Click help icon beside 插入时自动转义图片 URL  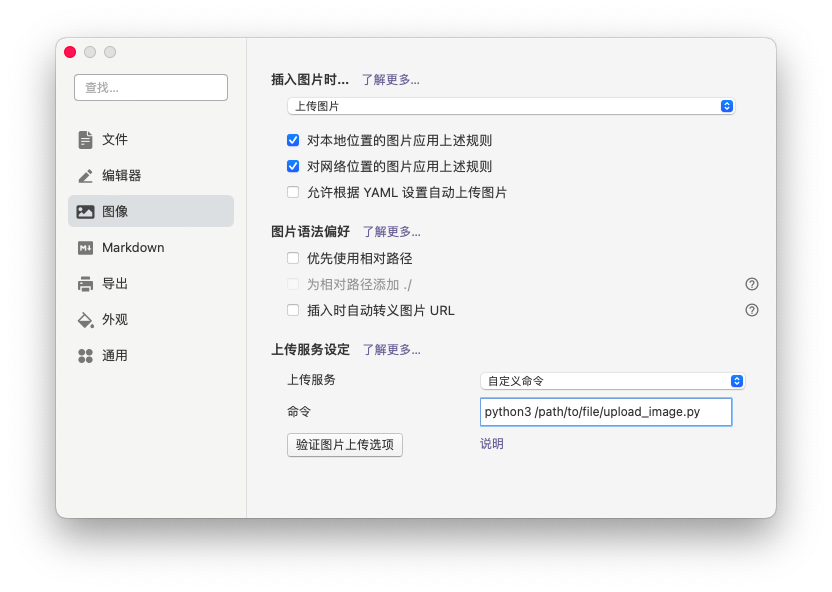point(751,310)
